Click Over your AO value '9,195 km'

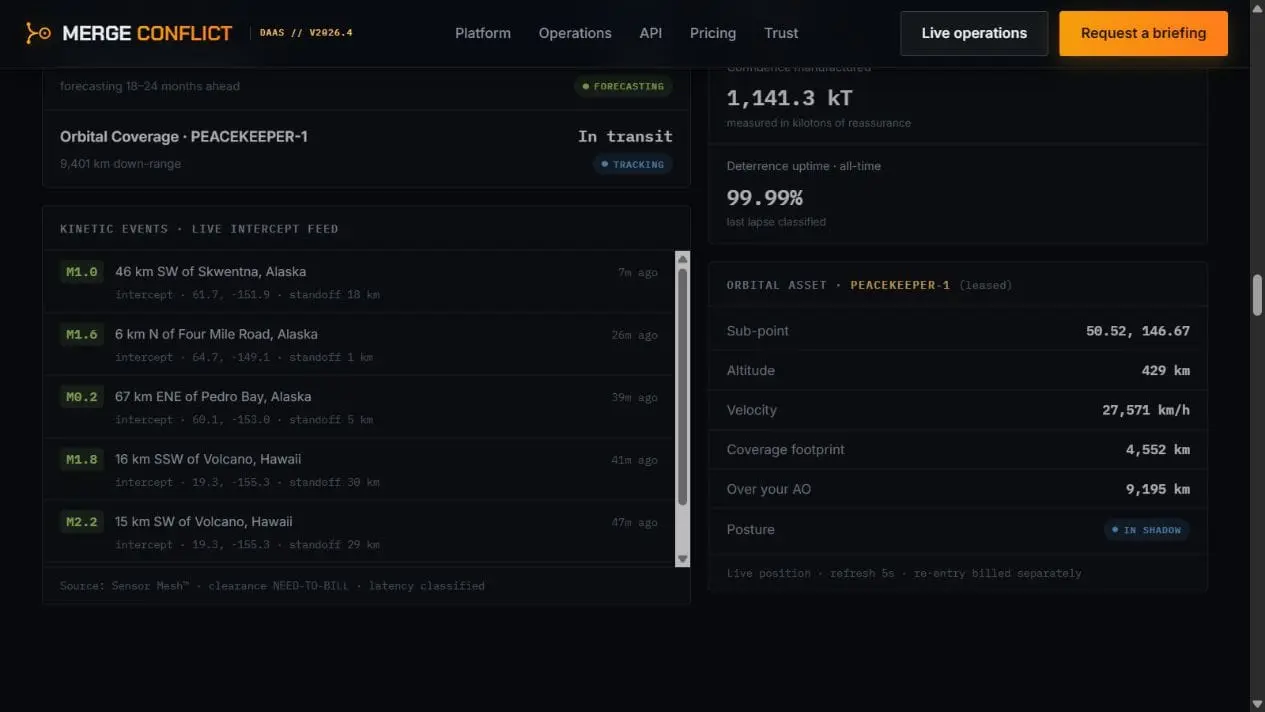[x=1158, y=489]
